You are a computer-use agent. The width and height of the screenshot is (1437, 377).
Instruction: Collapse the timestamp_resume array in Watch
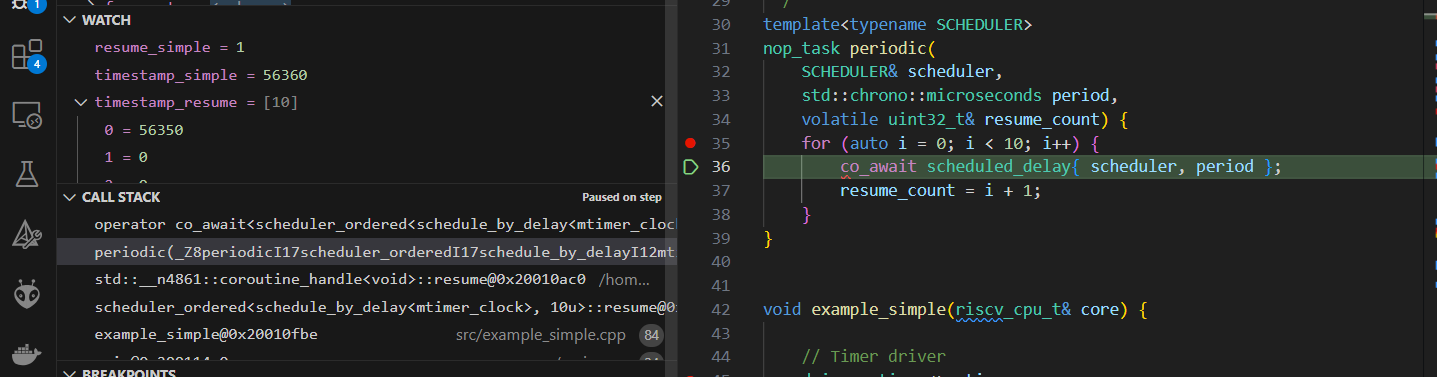pos(81,102)
